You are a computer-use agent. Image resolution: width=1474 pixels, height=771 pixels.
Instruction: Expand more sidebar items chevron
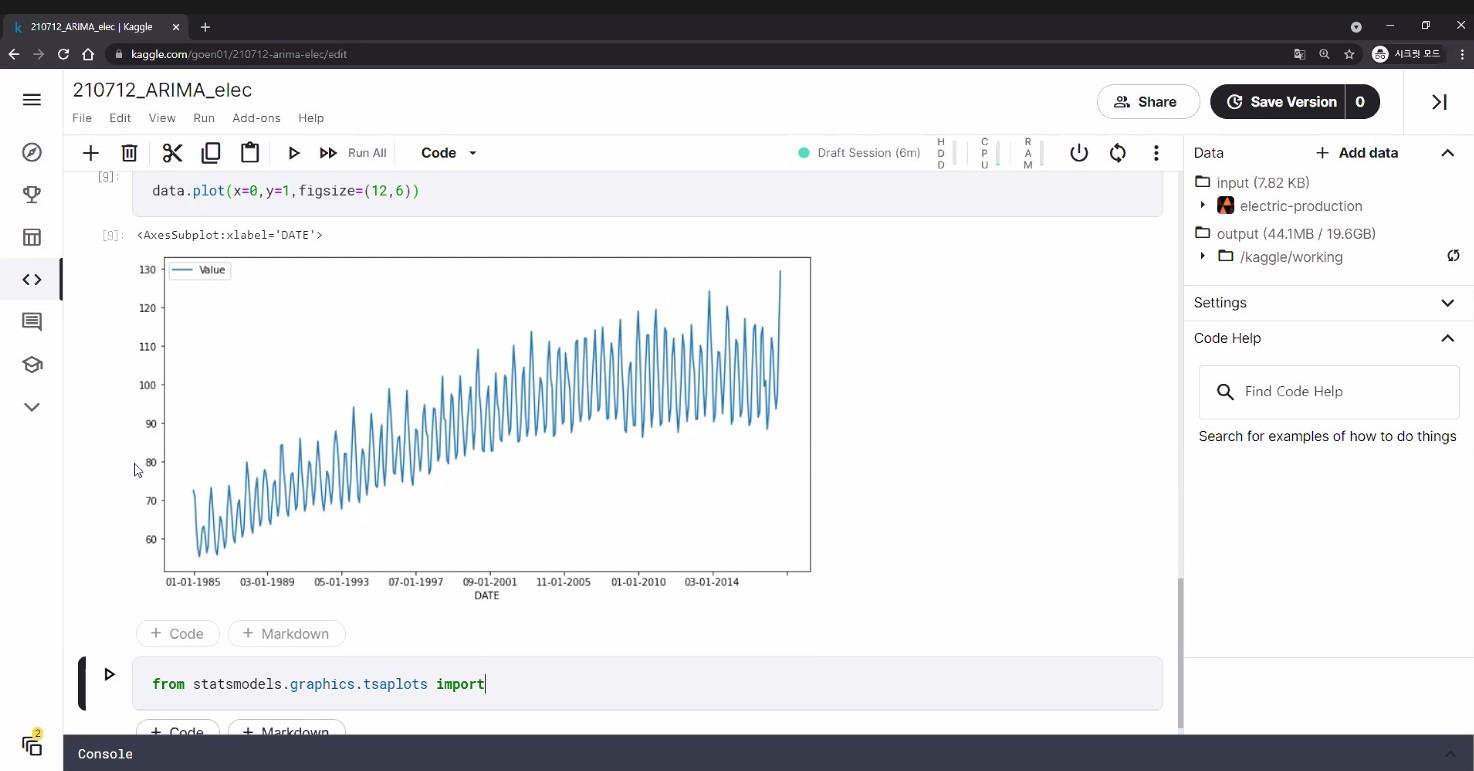(x=32, y=407)
